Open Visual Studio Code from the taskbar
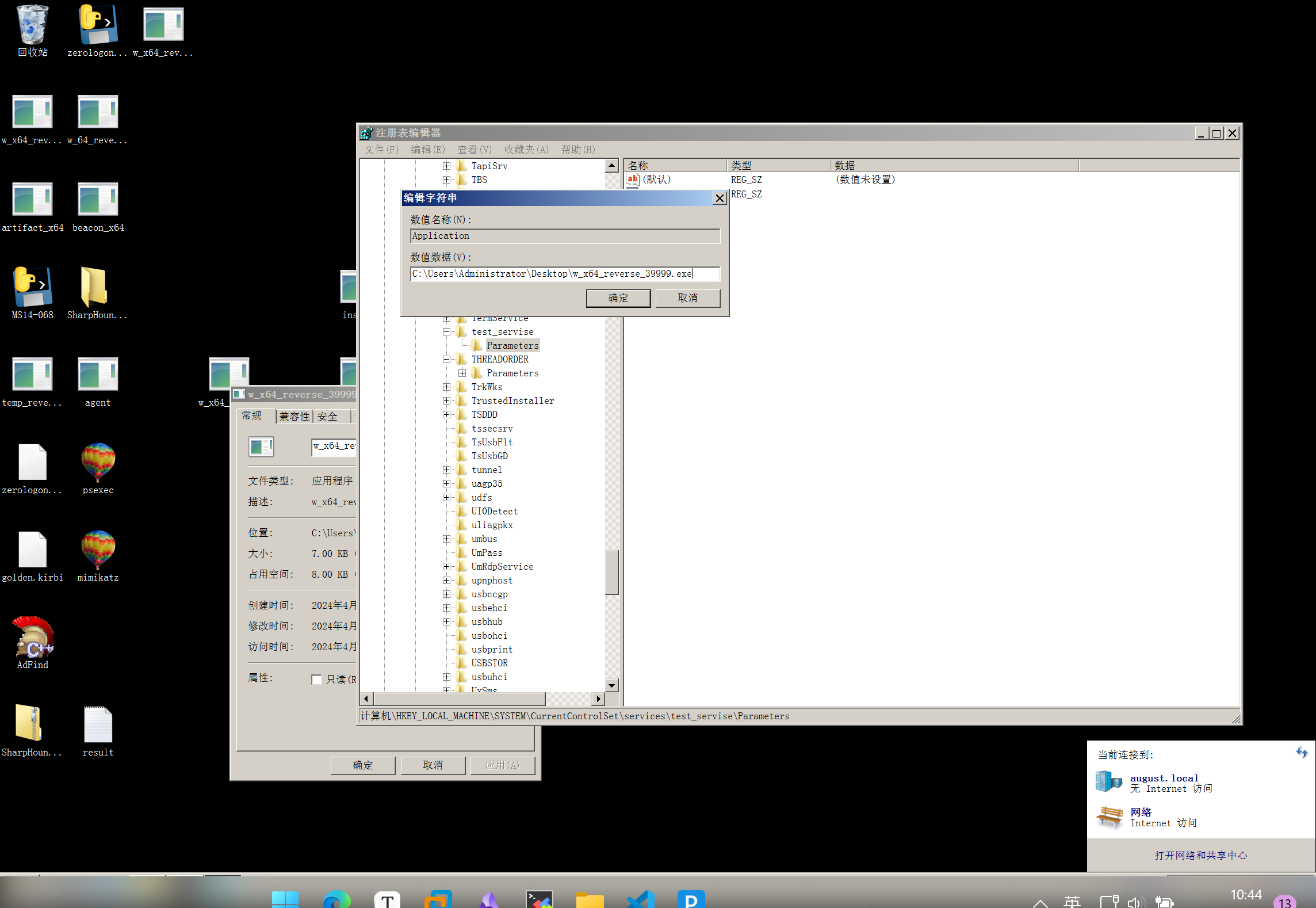This screenshot has height=908, width=1316. pyautogui.click(x=641, y=899)
